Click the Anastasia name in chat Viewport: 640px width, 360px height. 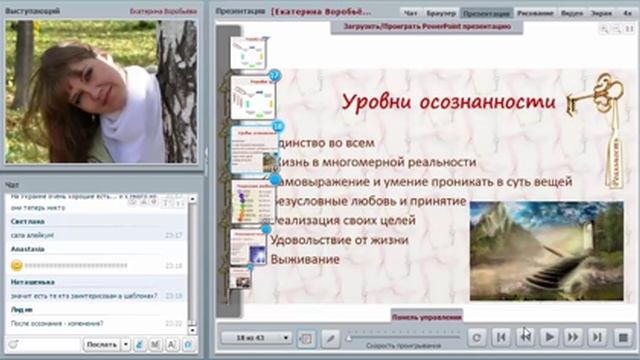[x=28, y=249]
